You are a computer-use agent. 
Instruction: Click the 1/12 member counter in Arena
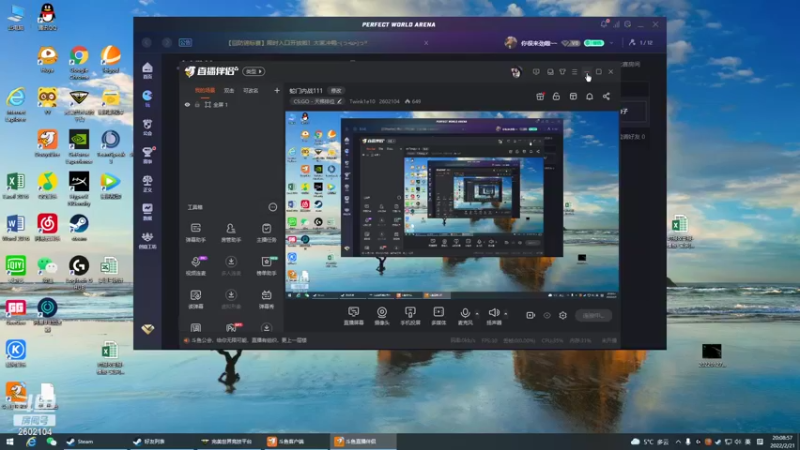click(x=641, y=43)
